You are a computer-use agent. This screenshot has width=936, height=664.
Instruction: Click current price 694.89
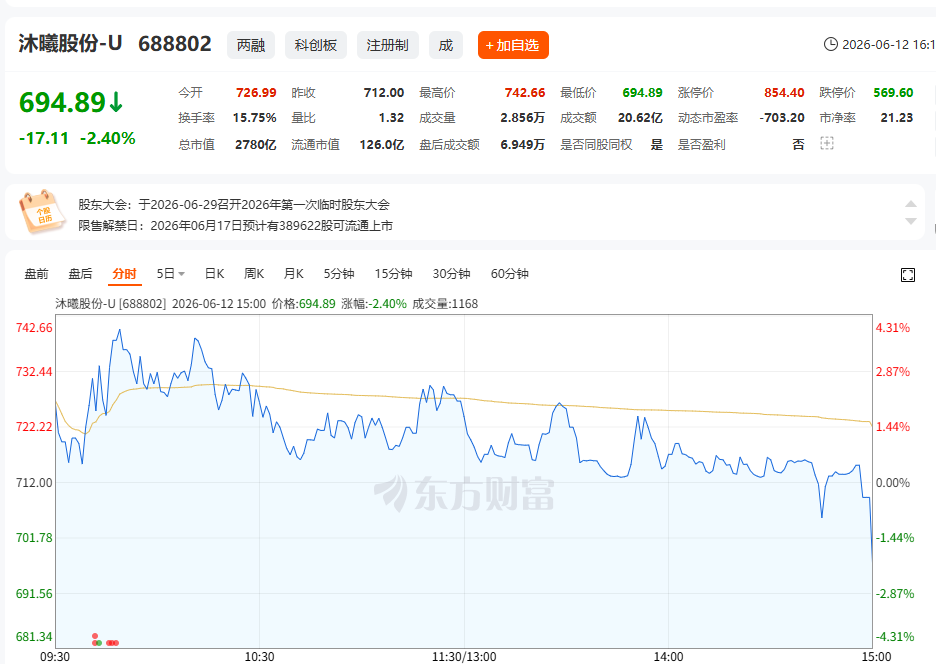(62, 102)
